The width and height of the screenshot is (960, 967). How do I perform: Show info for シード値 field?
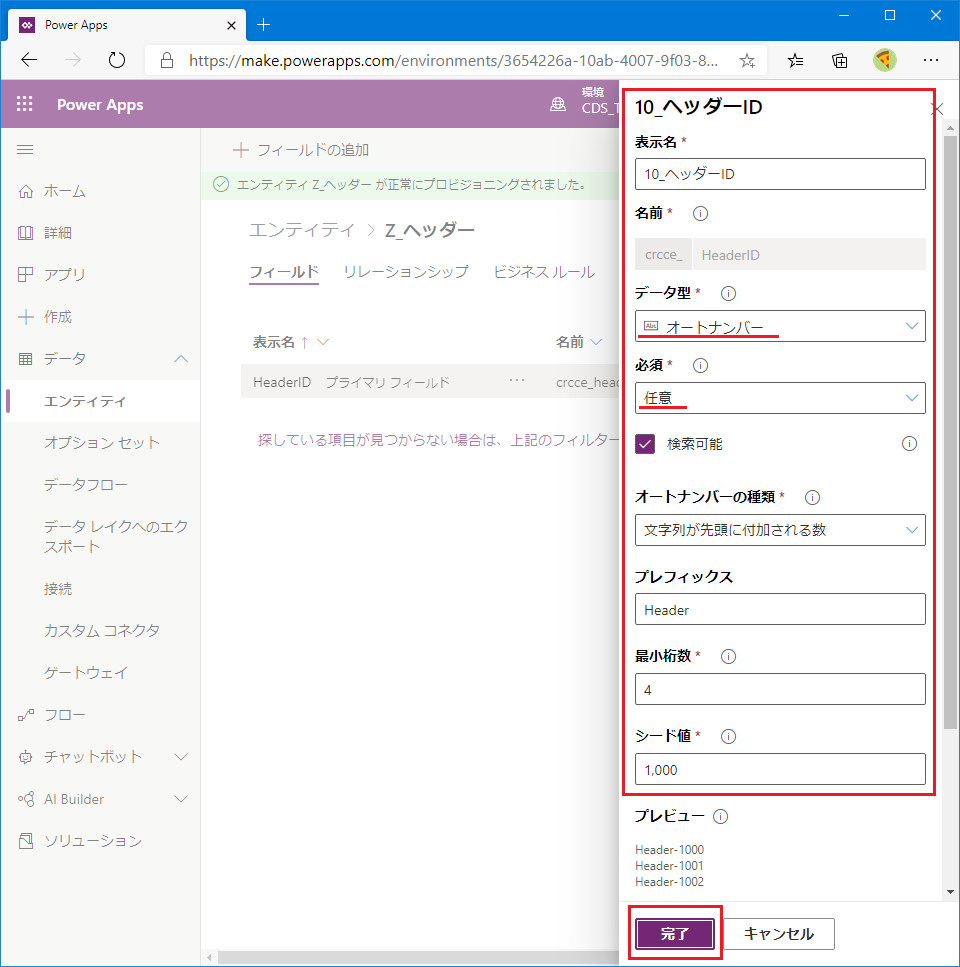tap(728, 736)
